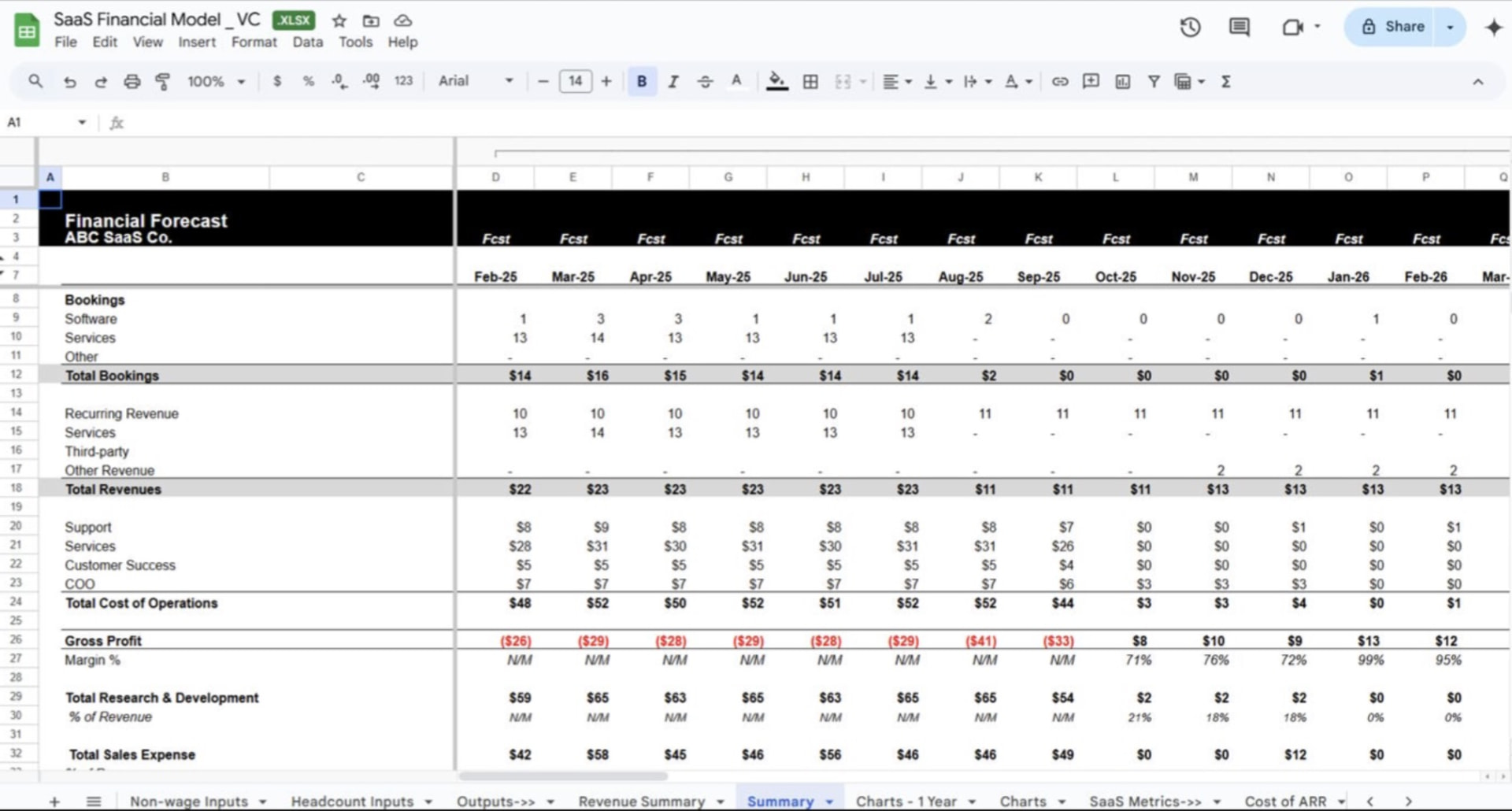This screenshot has height=811, width=1512.
Task: Toggle italic formatting
Action: coord(673,81)
